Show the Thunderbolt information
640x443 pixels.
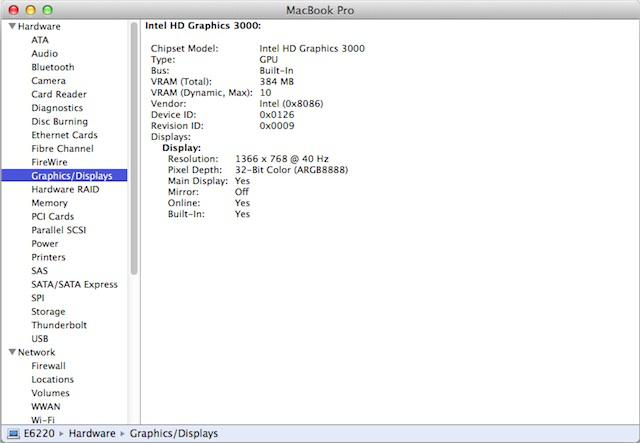[58, 325]
